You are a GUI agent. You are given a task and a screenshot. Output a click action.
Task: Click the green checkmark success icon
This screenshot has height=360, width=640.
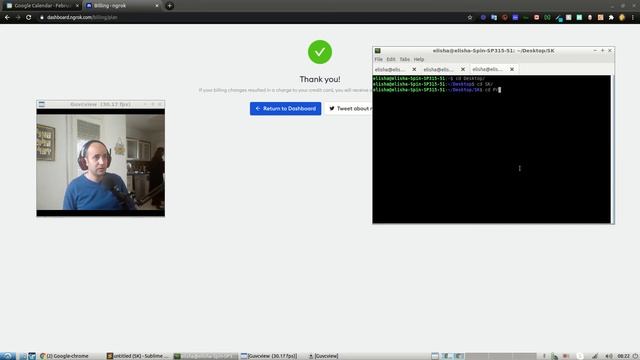click(x=320, y=52)
